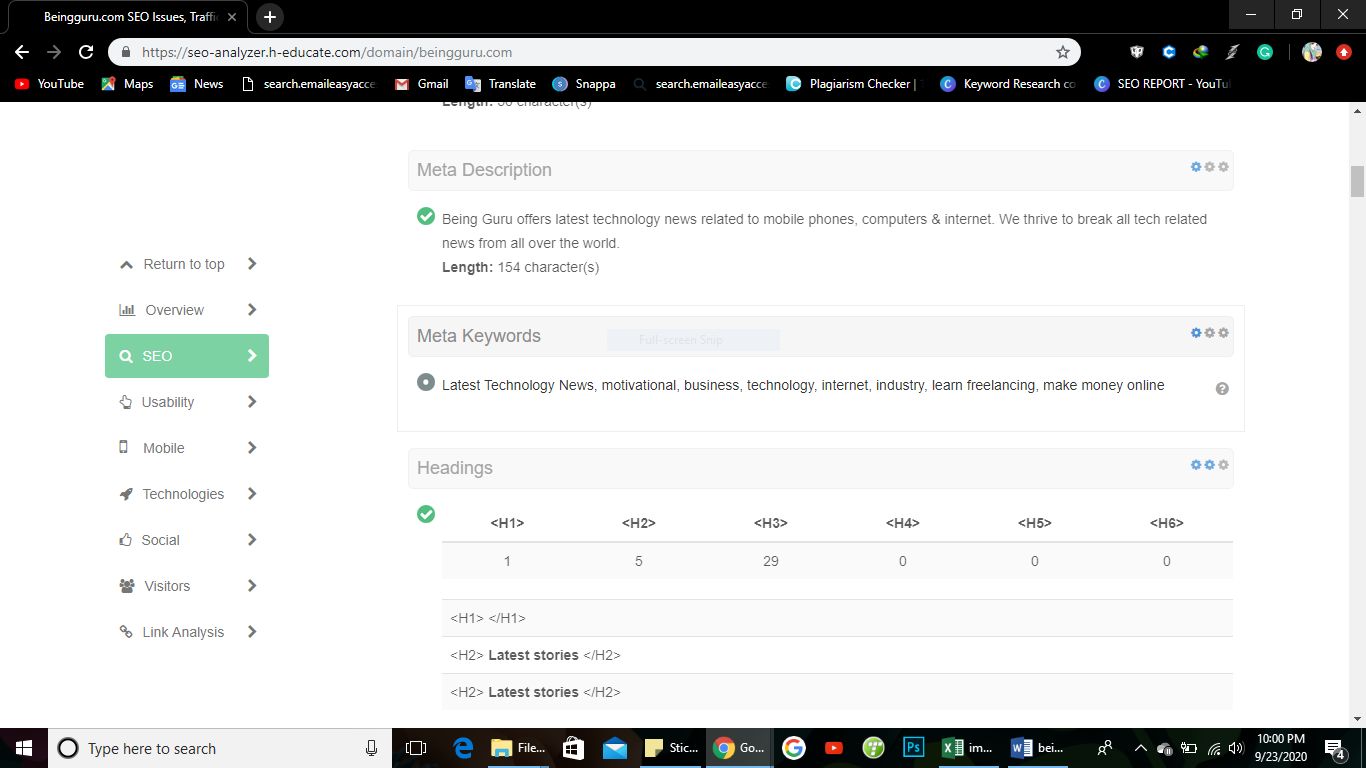This screenshot has width=1366, height=768.
Task: Select the Link Analysis chain icon
Action: click(125, 632)
